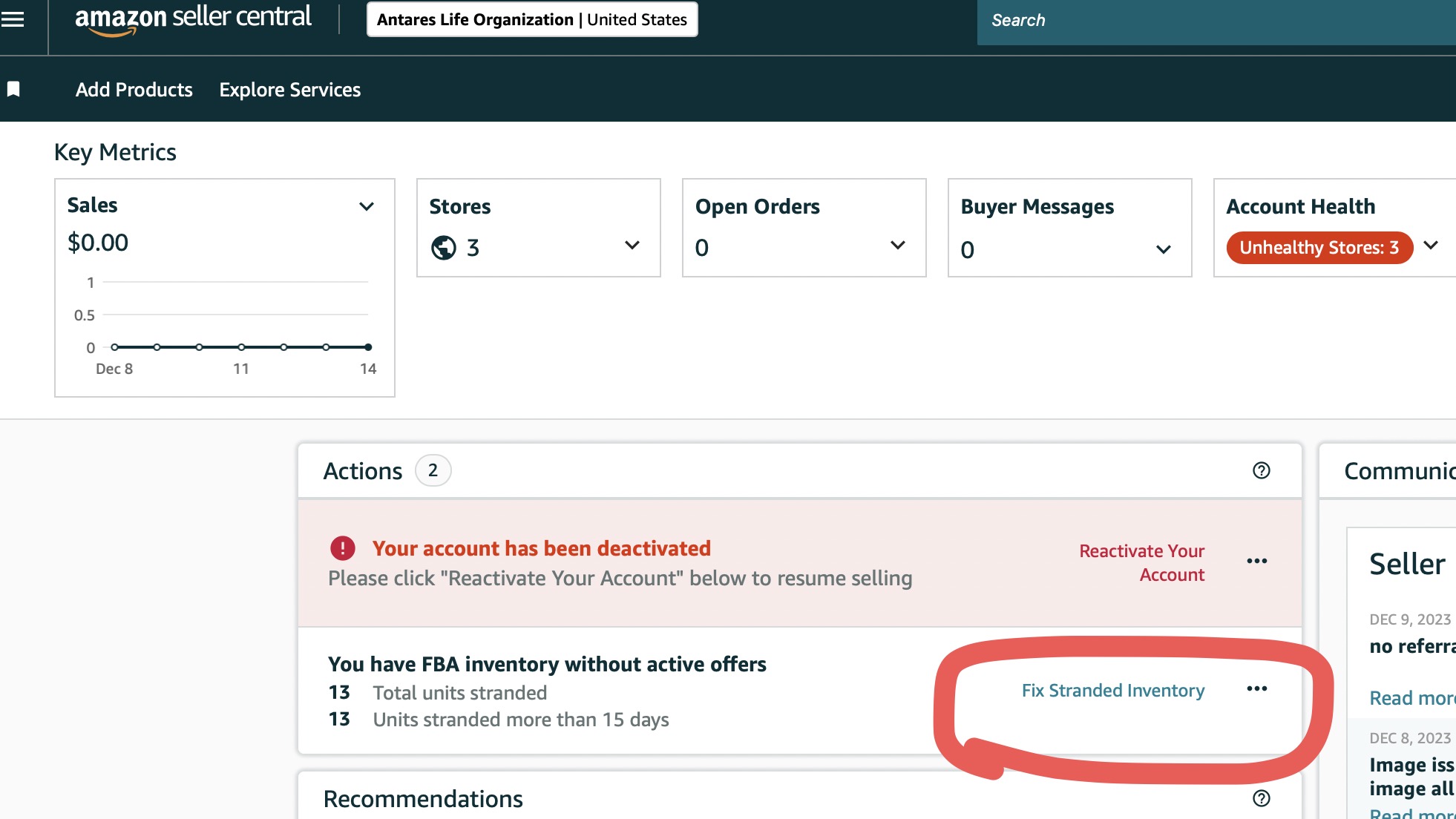
Task: Click inside the Search field
Action: 1216,21
